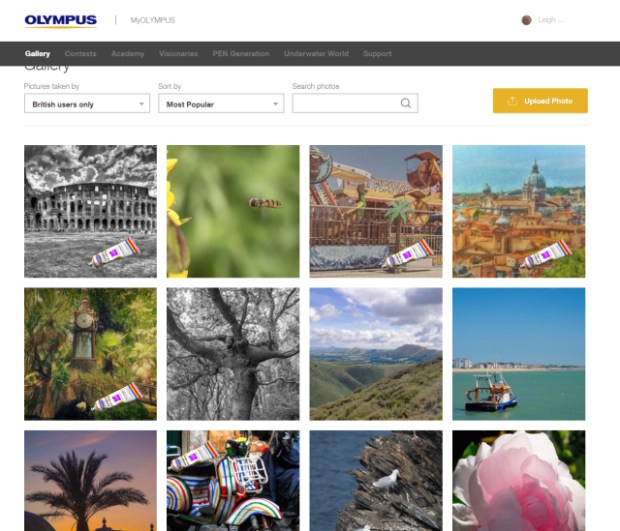Click the magnifier icon in search box

click(405, 103)
